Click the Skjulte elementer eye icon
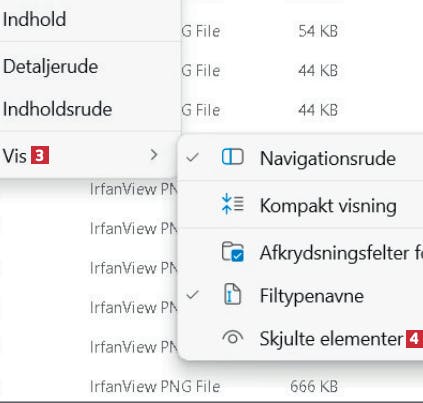The image size is (423, 403). [x=233, y=338]
